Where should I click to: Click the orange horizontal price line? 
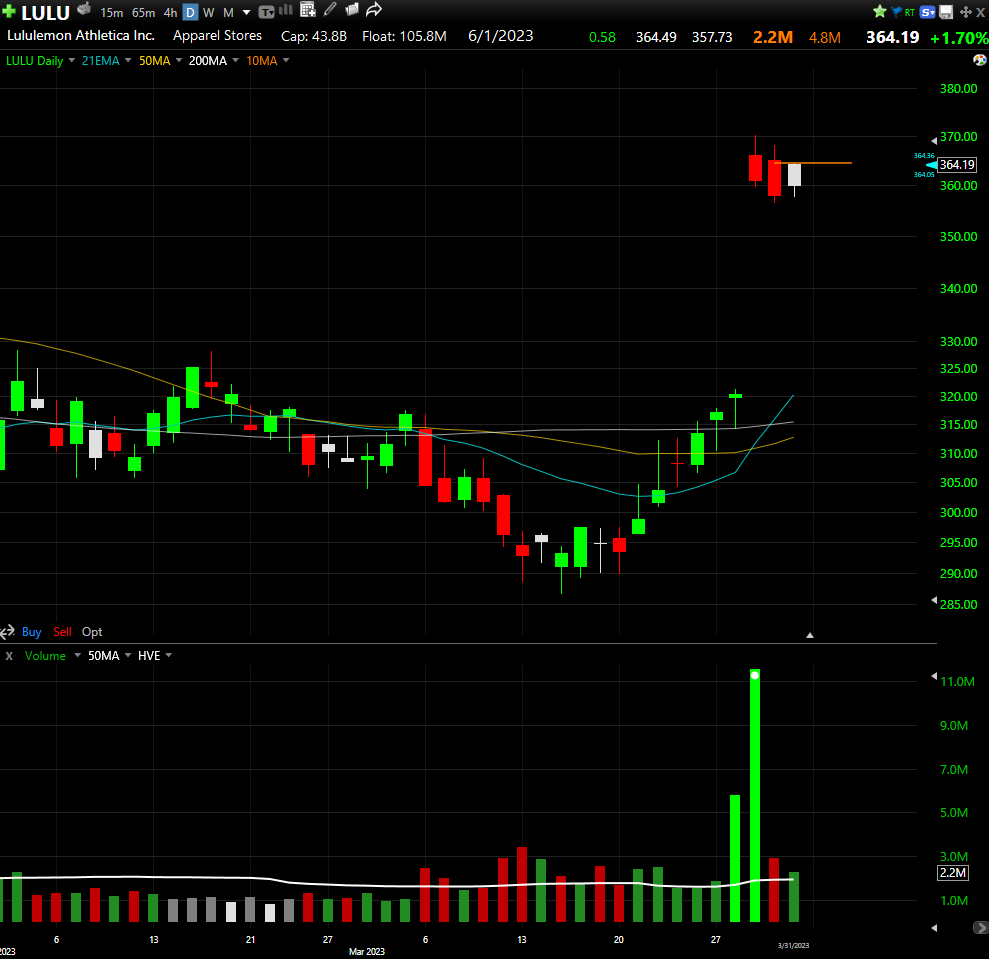tap(814, 163)
